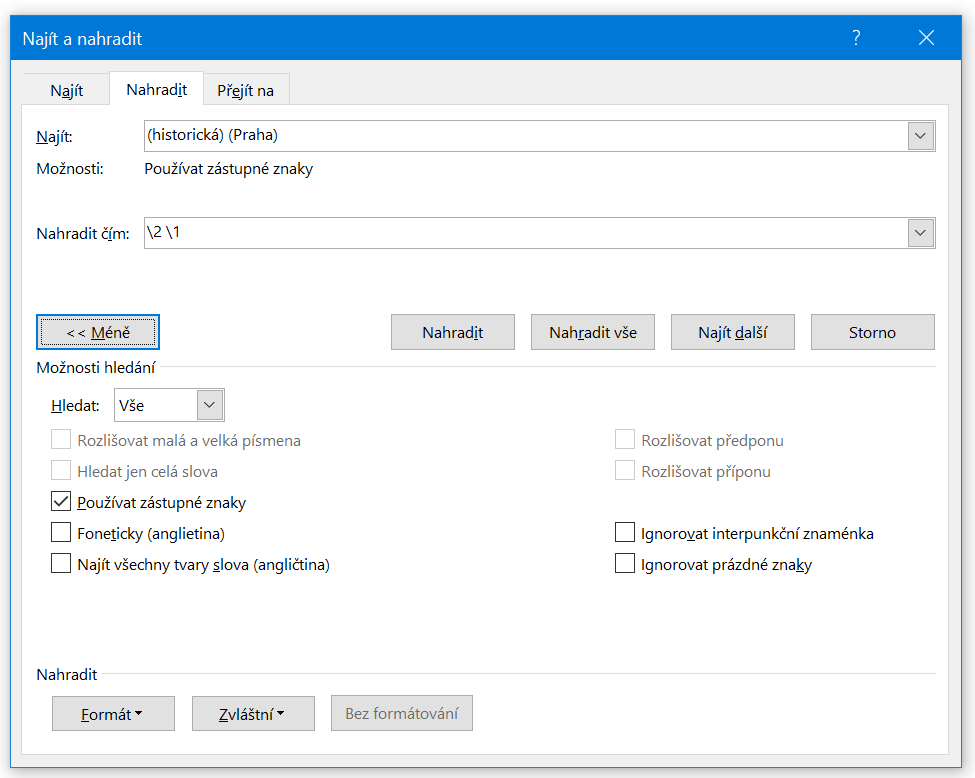
Task: Click Najít další to find next
Action: point(732,332)
